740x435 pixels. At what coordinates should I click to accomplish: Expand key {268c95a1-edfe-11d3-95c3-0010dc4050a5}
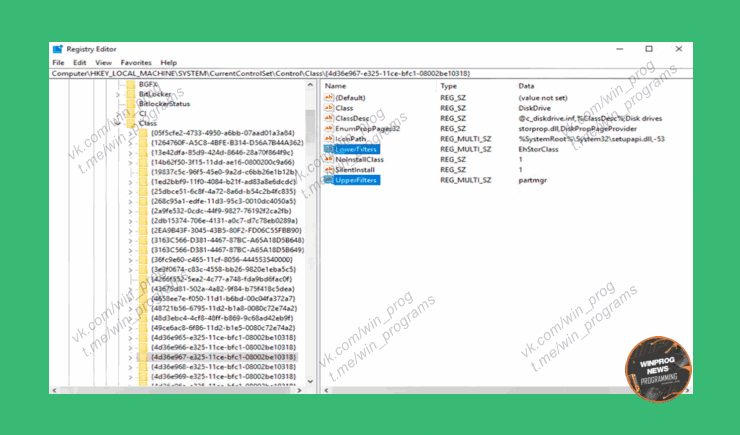(x=131, y=201)
